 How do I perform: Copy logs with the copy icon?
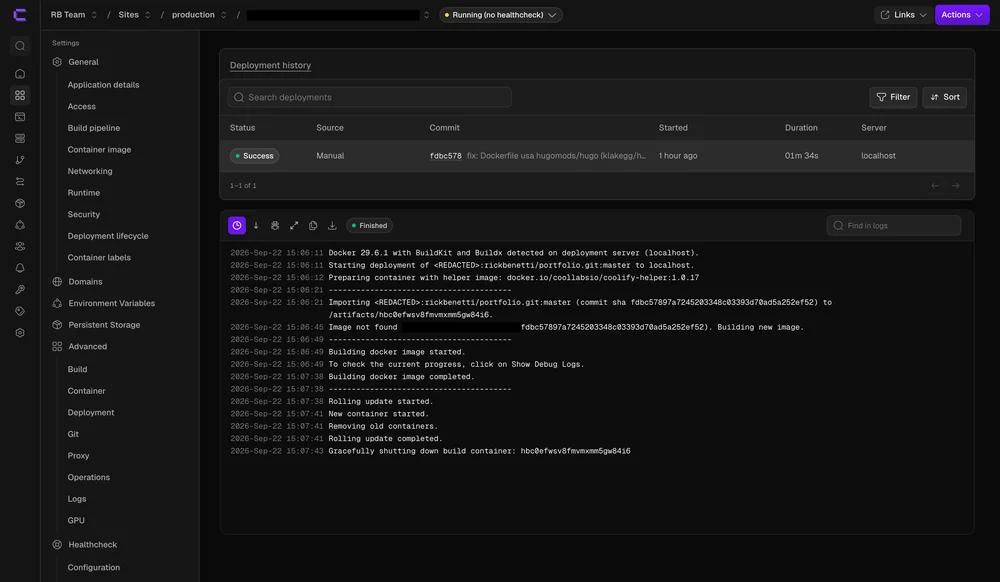tap(313, 226)
